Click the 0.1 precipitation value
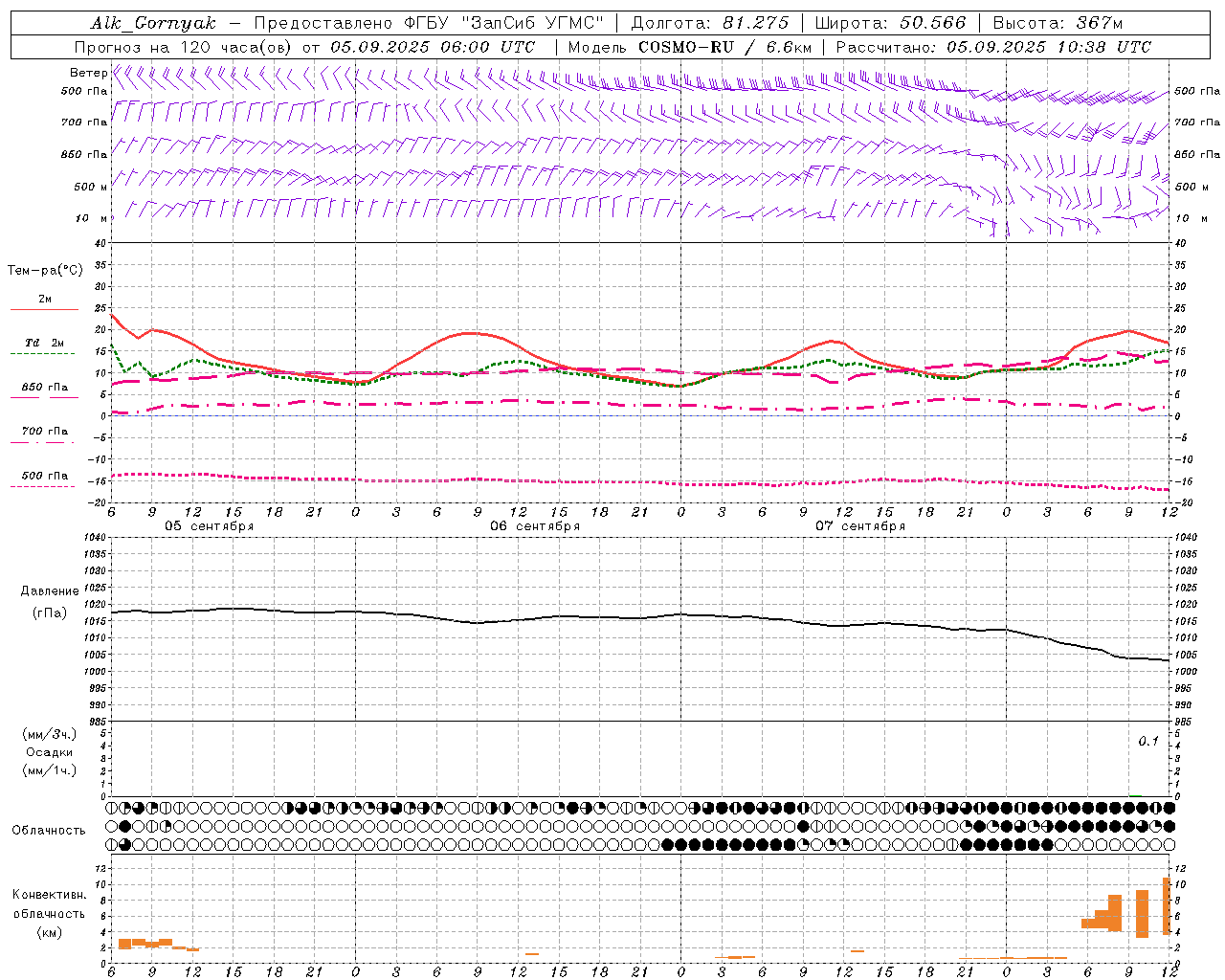This screenshot has width=1225, height=980. (x=1148, y=742)
